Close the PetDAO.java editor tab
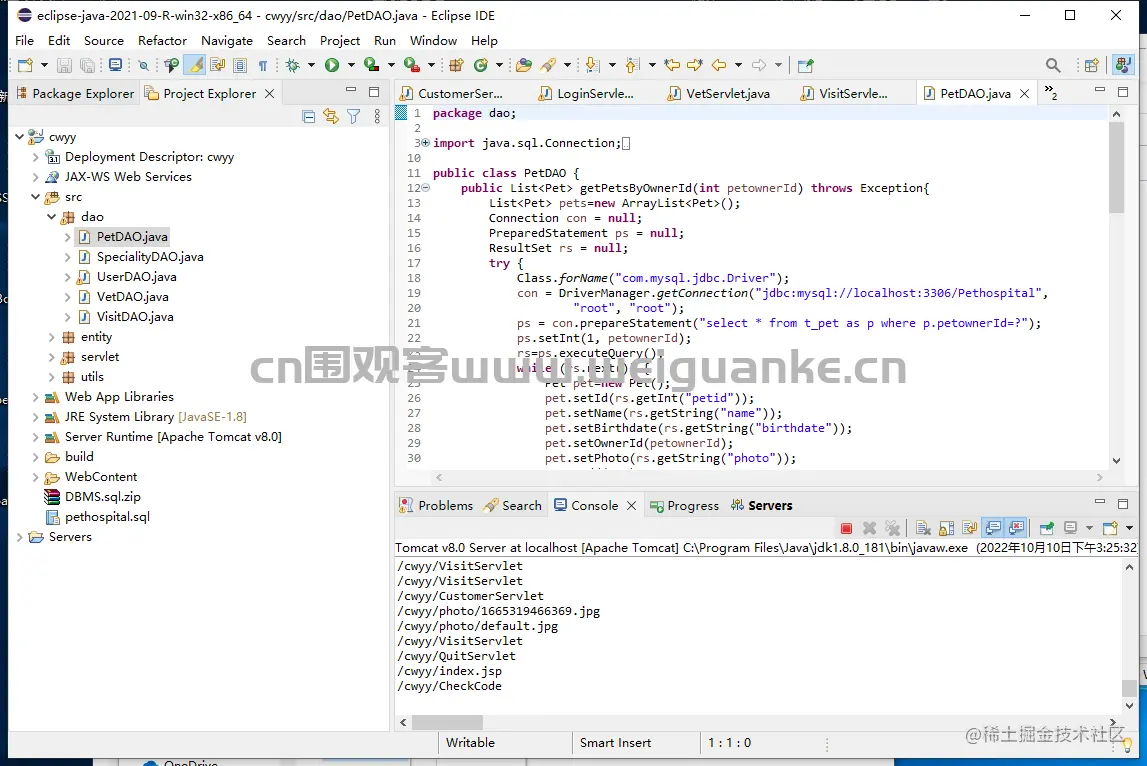The image size is (1147, 766). pyautogui.click(x=1025, y=94)
